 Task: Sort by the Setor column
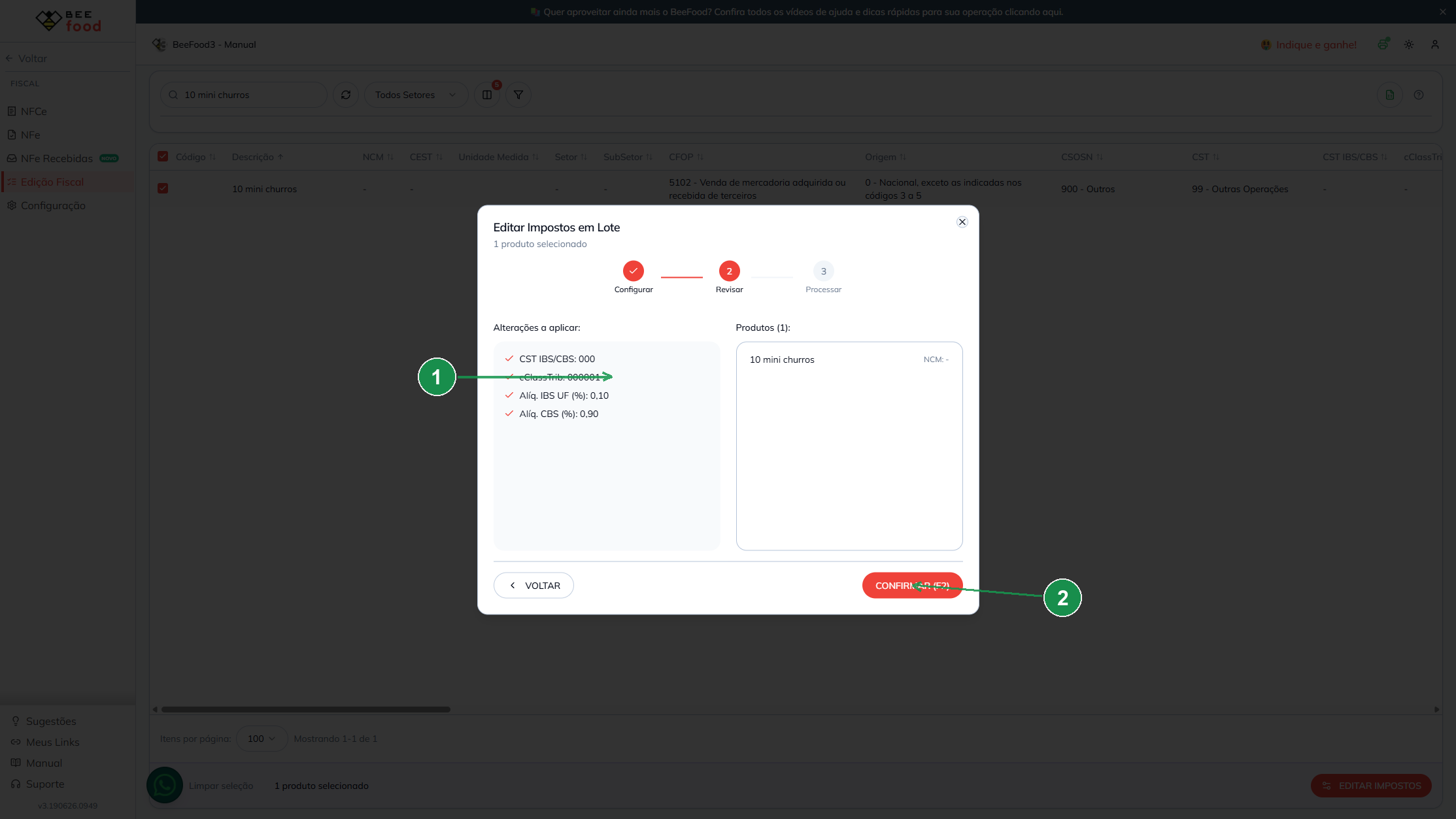coord(571,157)
